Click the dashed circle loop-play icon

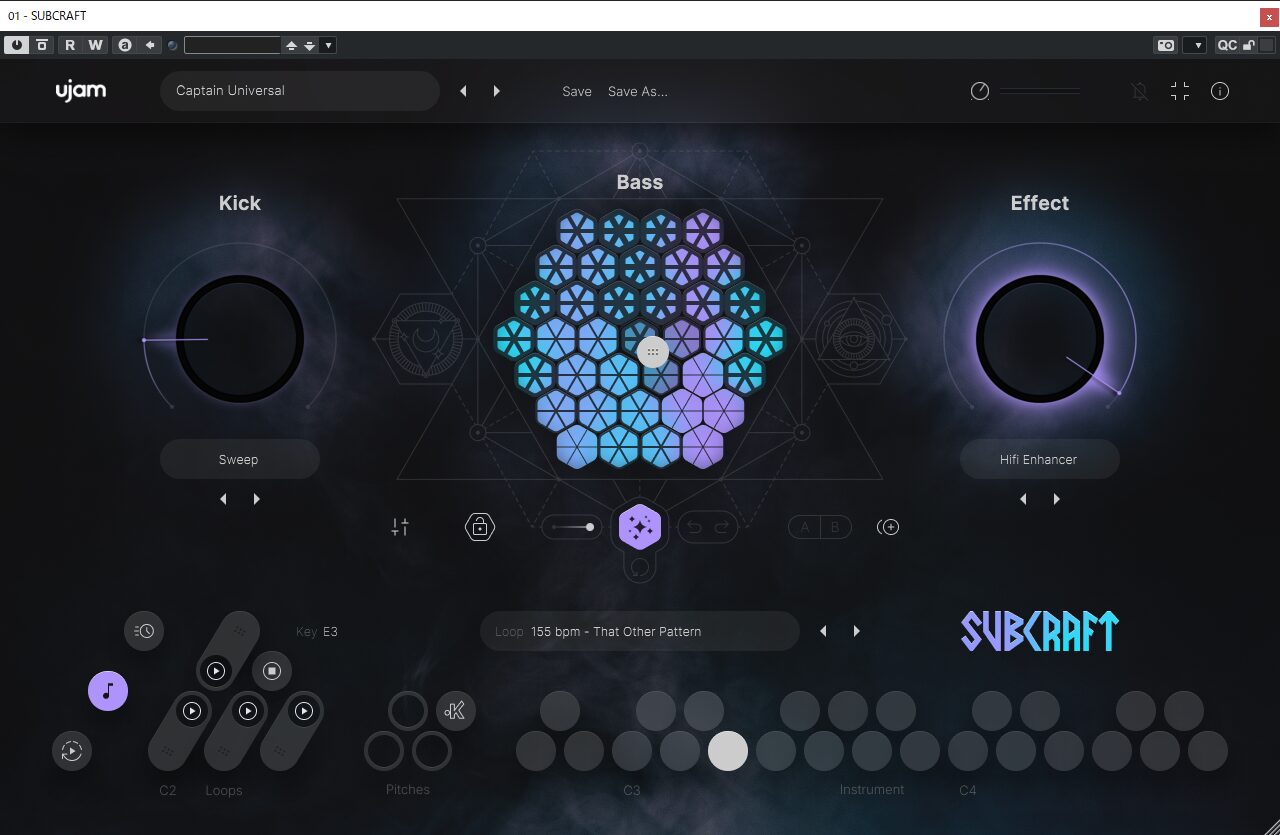(x=72, y=751)
